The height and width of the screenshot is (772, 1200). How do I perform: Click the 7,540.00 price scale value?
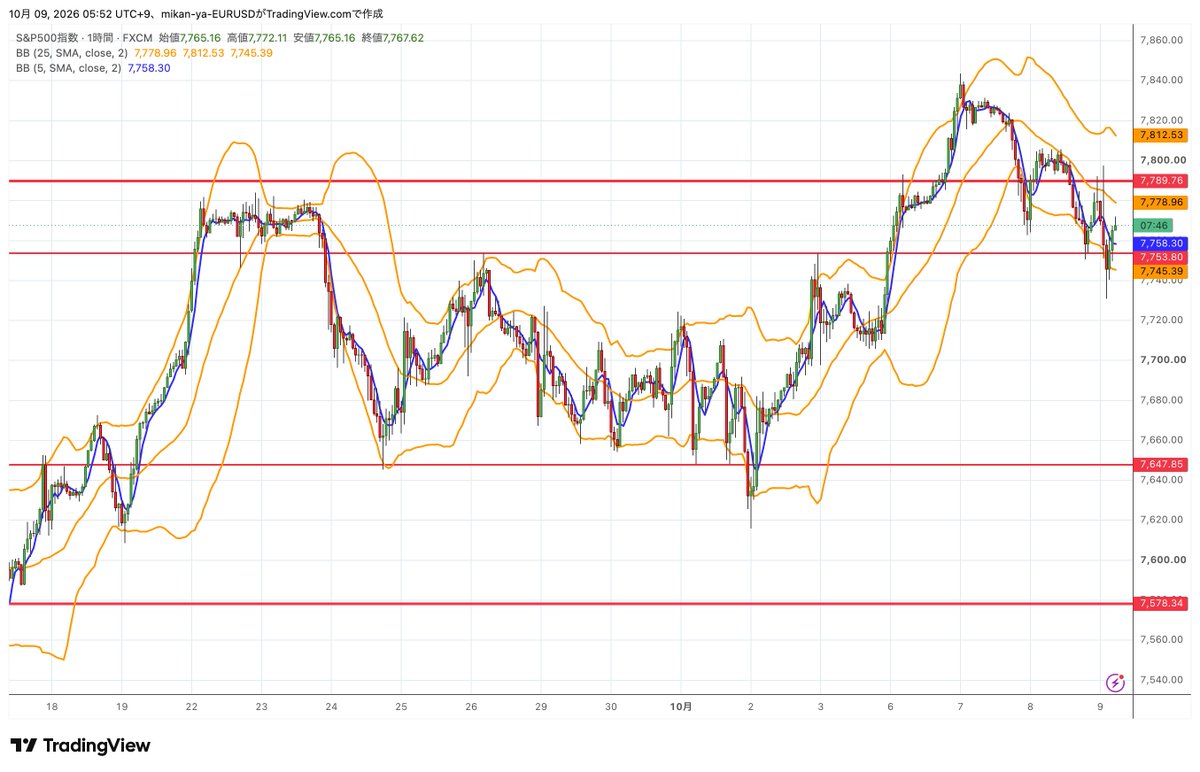click(1163, 680)
